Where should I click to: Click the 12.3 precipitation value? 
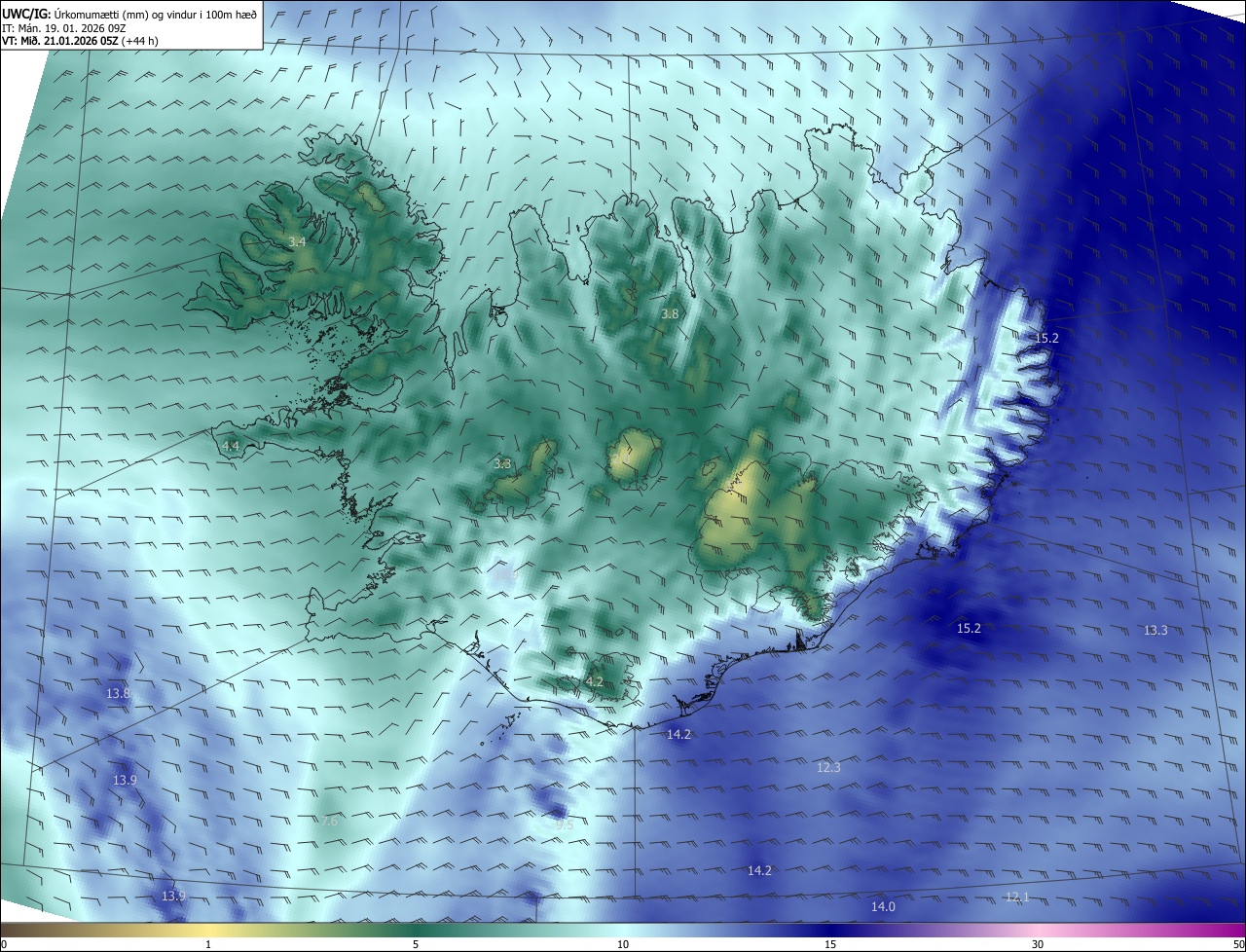click(x=828, y=768)
